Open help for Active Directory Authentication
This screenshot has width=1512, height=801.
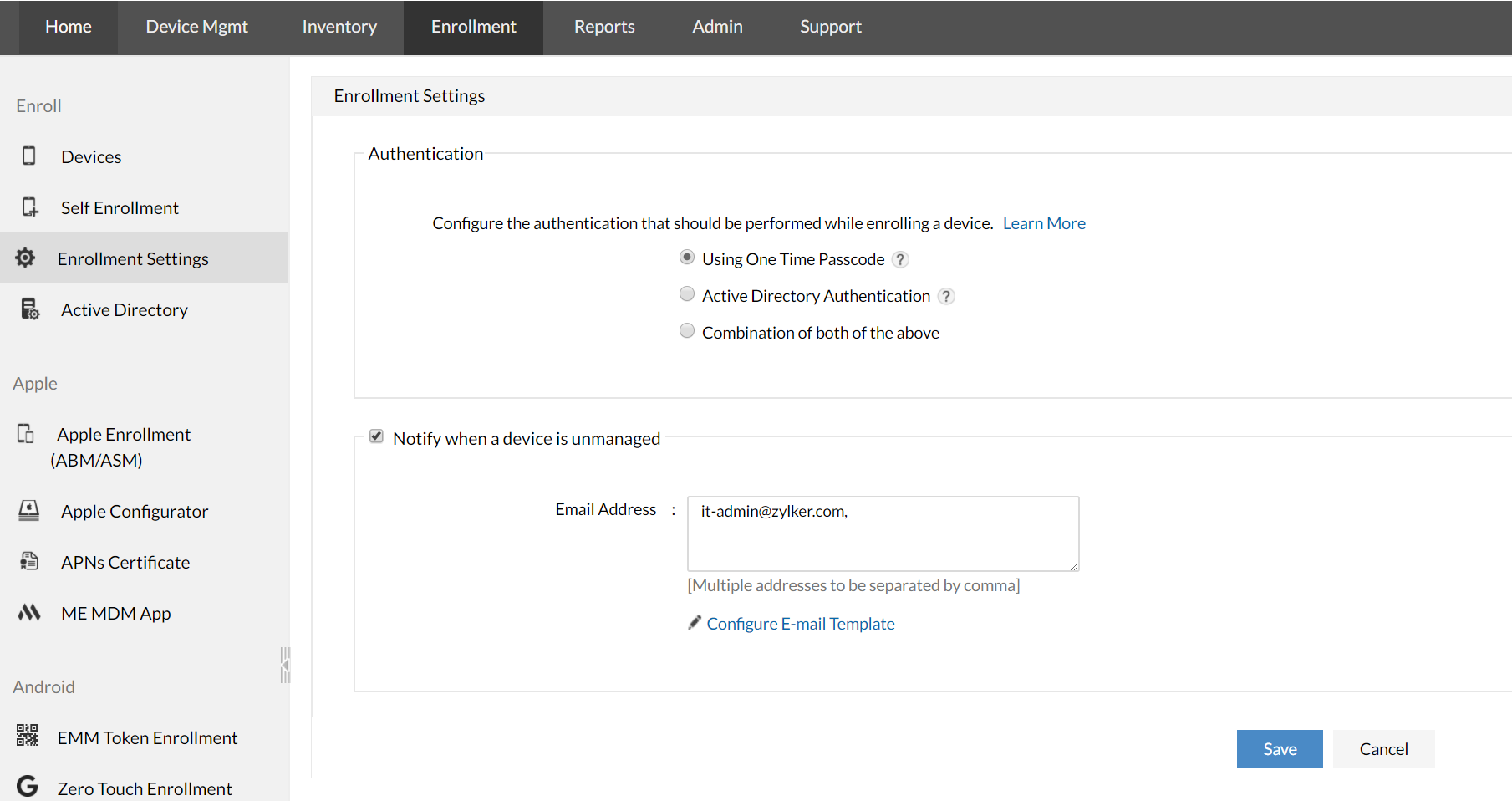946,296
